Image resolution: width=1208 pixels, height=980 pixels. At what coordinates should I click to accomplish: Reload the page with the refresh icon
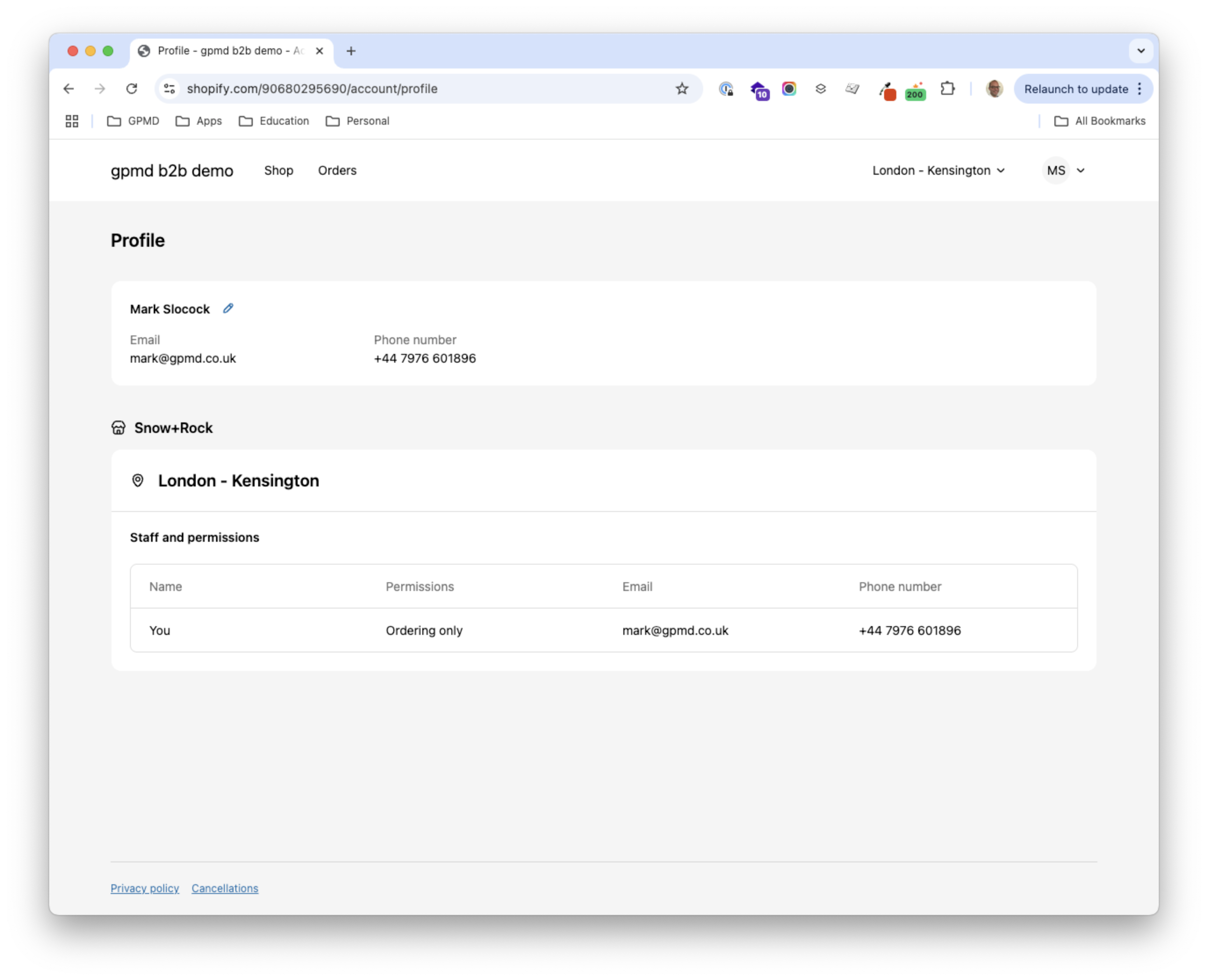click(131, 89)
